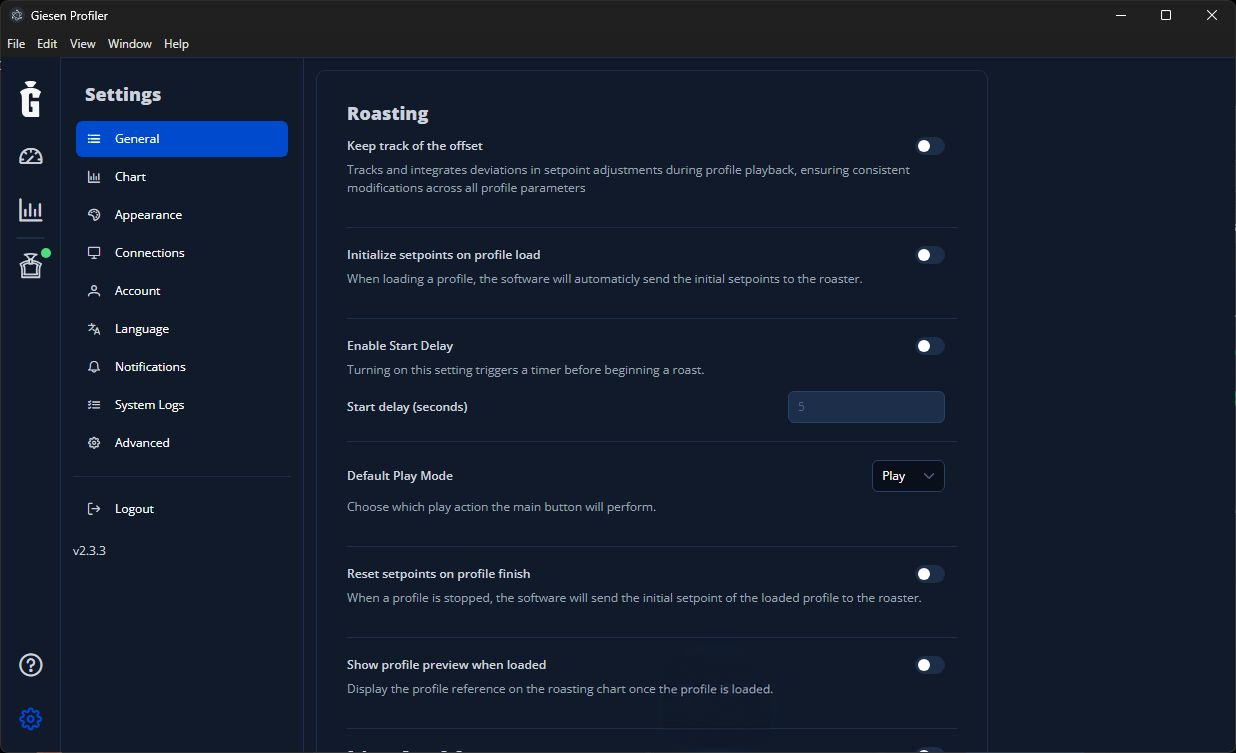The height and width of the screenshot is (753, 1236).
Task: Click the version text v2.3.3
Action: click(89, 551)
